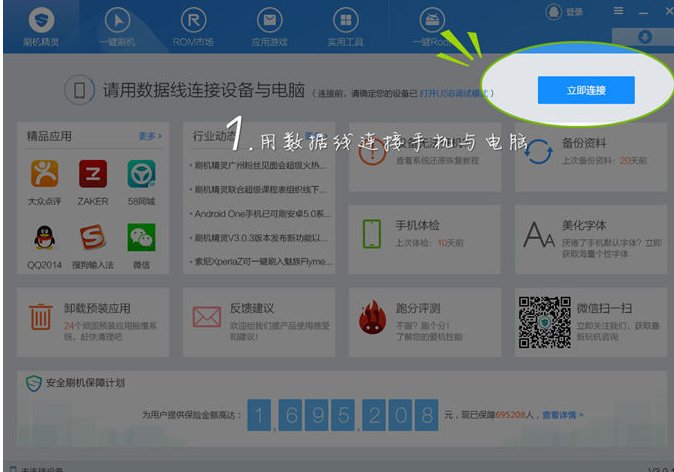Screen dimensions: 674x472
Task: Click the 695208人 insured count
Action: [x=514, y=415]
